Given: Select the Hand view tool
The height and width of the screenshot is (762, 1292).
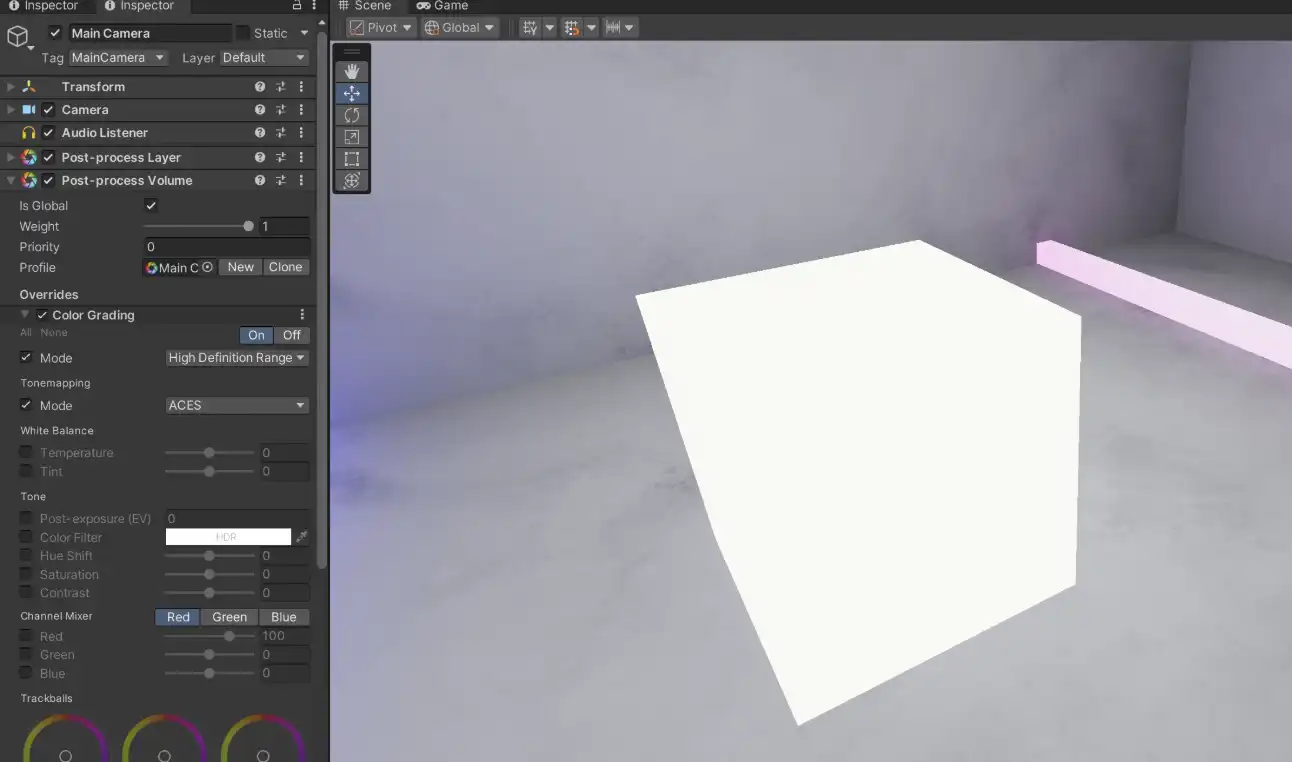Looking at the screenshot, I should point(352,71).
